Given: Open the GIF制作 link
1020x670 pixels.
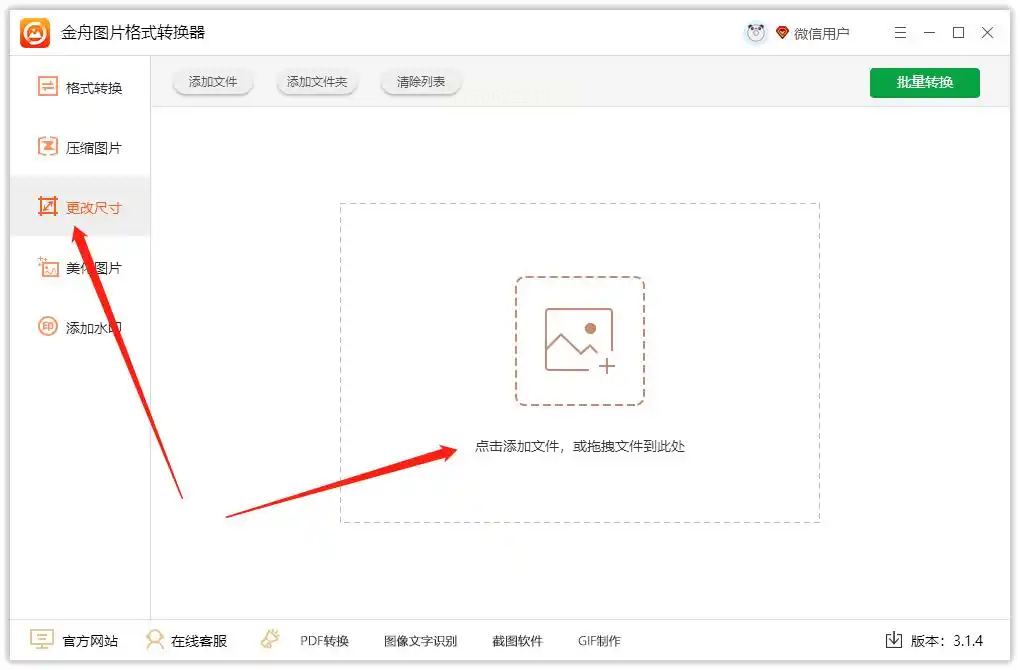Looking at the screenshot, I should pyautogui.click(x=599, y=641).
